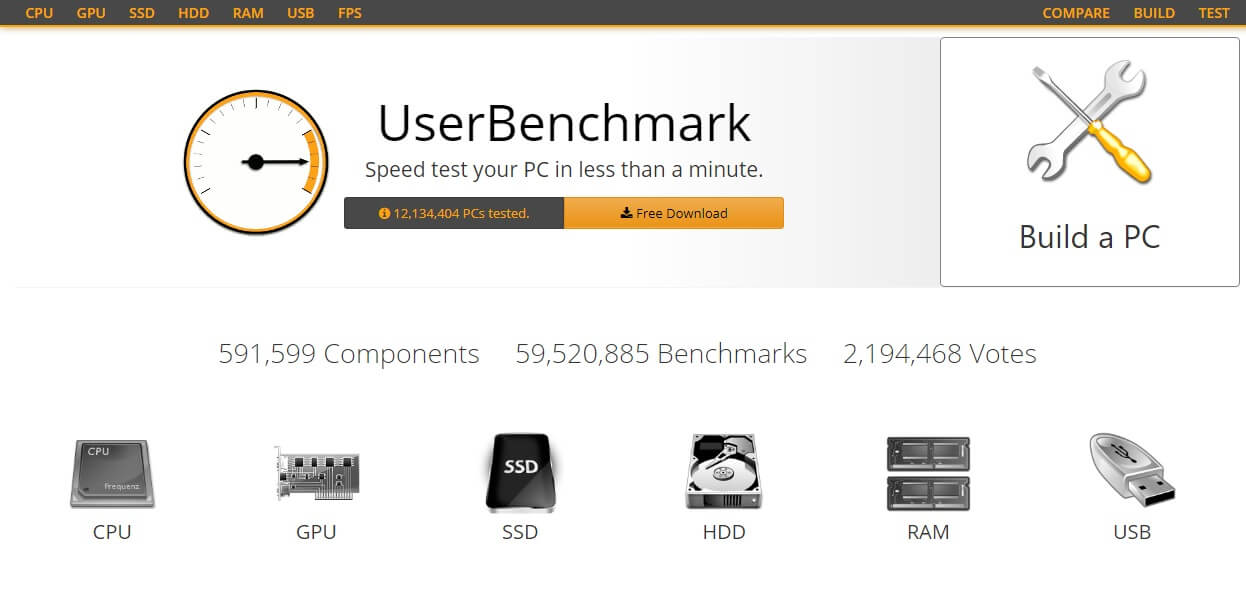Select the USB flash drive icon
The height and width of the screenshot is (602, 1246).
click(1131, 471)
